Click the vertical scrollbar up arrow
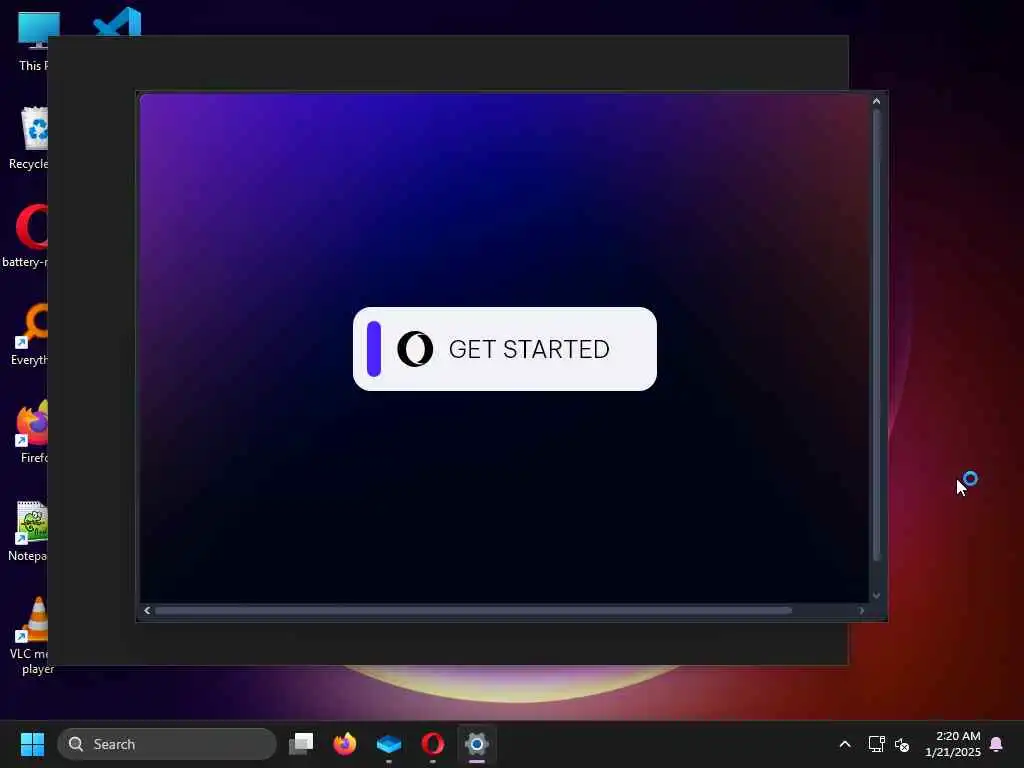This screenshot has height=768, width=1024. click(876, 101)
